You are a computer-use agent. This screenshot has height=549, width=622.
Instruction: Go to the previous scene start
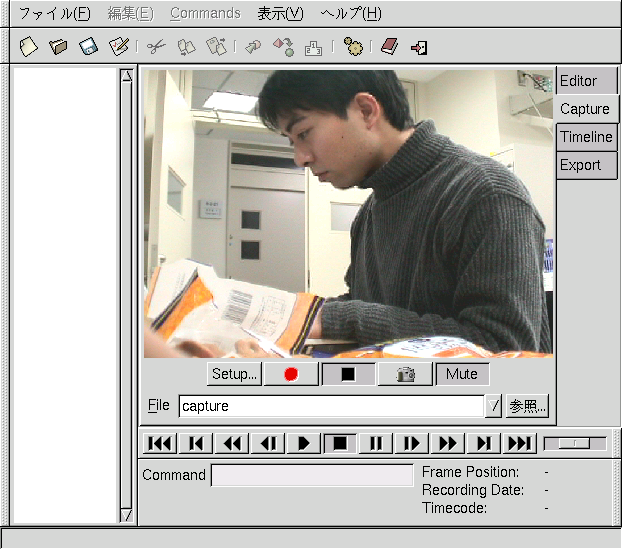(196, 443)
